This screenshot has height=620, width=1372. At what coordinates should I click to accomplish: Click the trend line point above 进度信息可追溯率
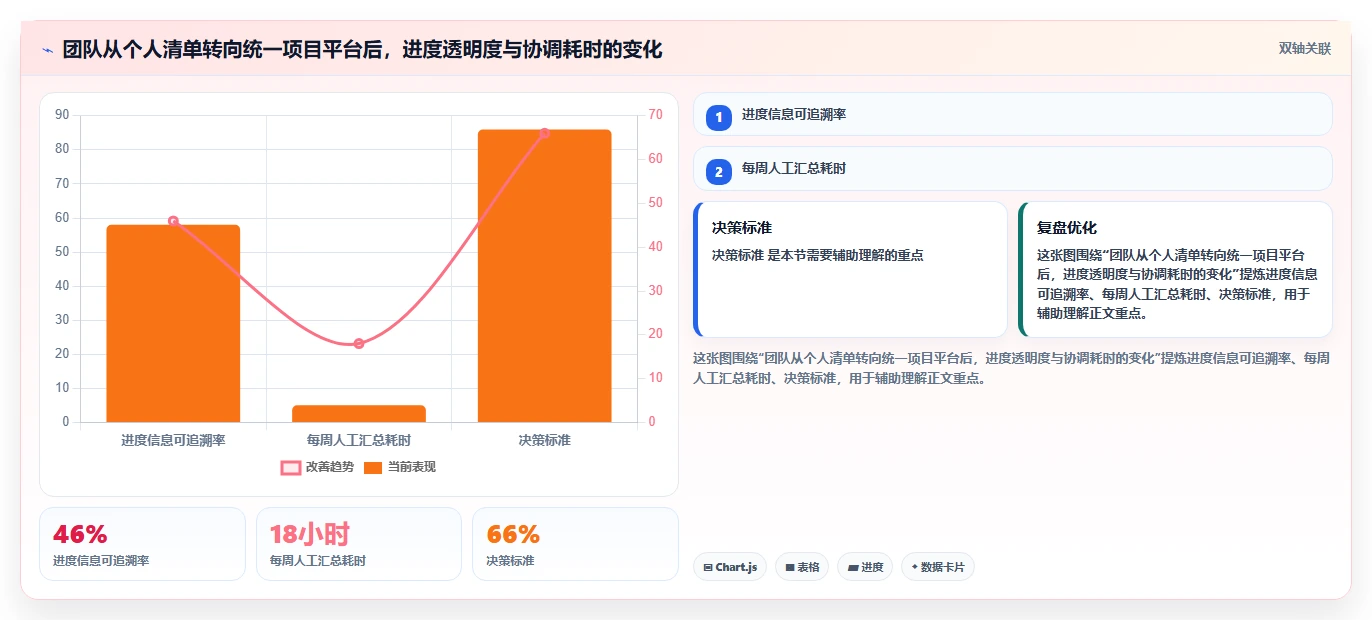173,221
